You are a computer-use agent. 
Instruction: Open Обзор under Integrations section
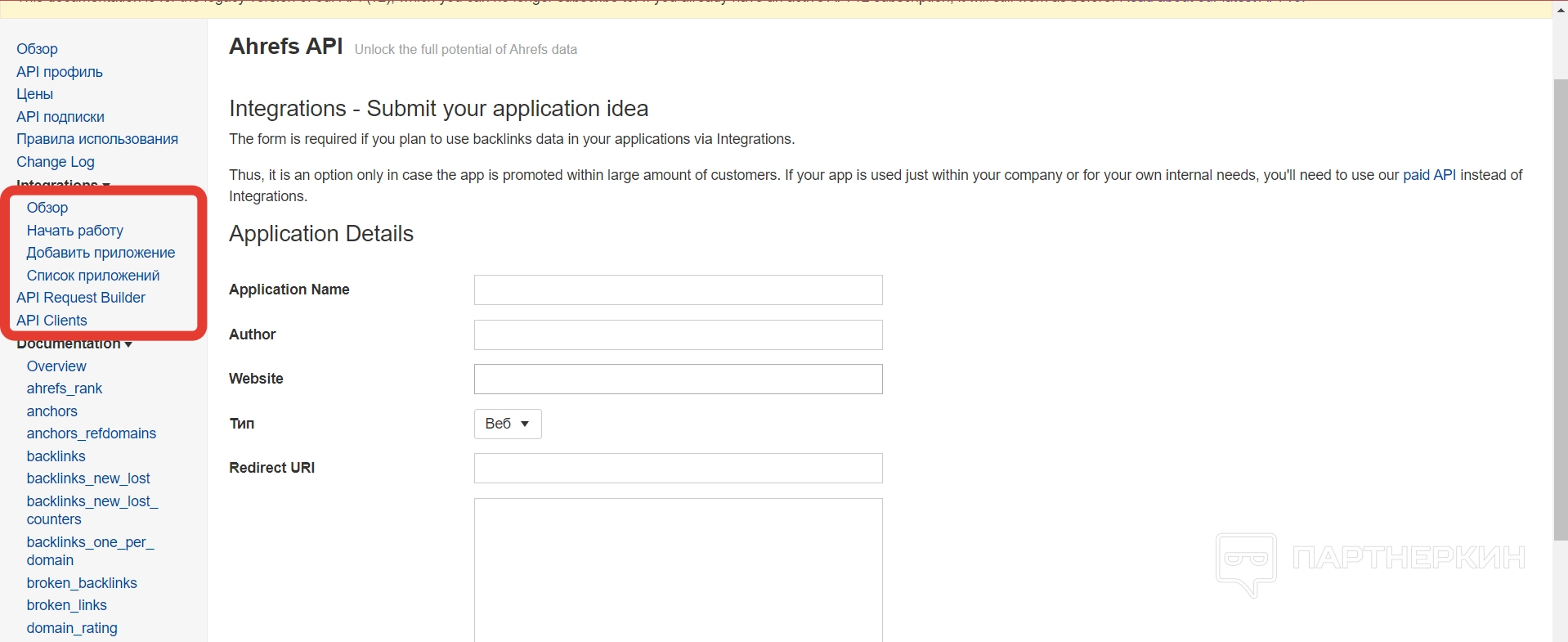tap(47, 208)
